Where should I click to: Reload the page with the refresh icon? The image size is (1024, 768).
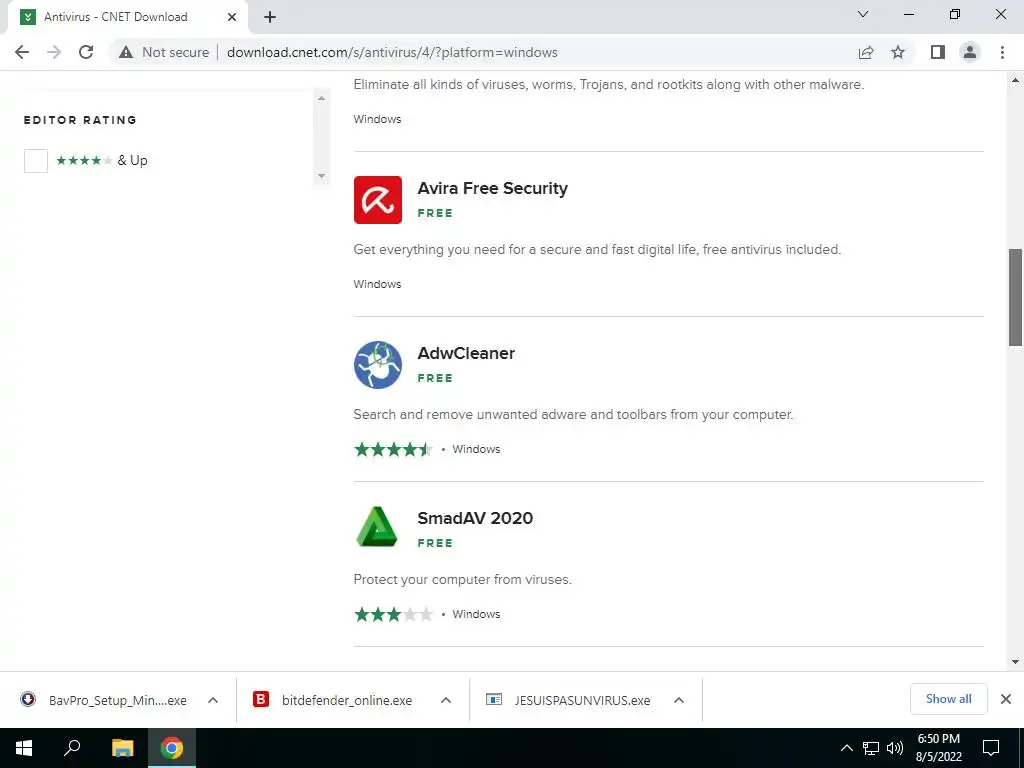coord(86,52)
